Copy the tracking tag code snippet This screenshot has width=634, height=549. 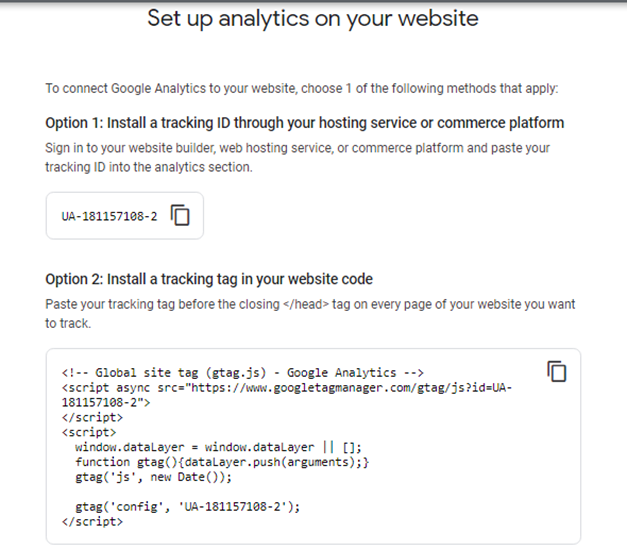tap(557, 371)
